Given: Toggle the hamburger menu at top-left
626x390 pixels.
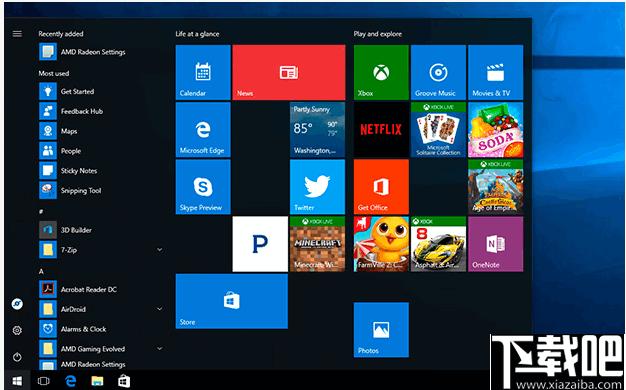Looking at the screenshot, I should pos(17,34).
